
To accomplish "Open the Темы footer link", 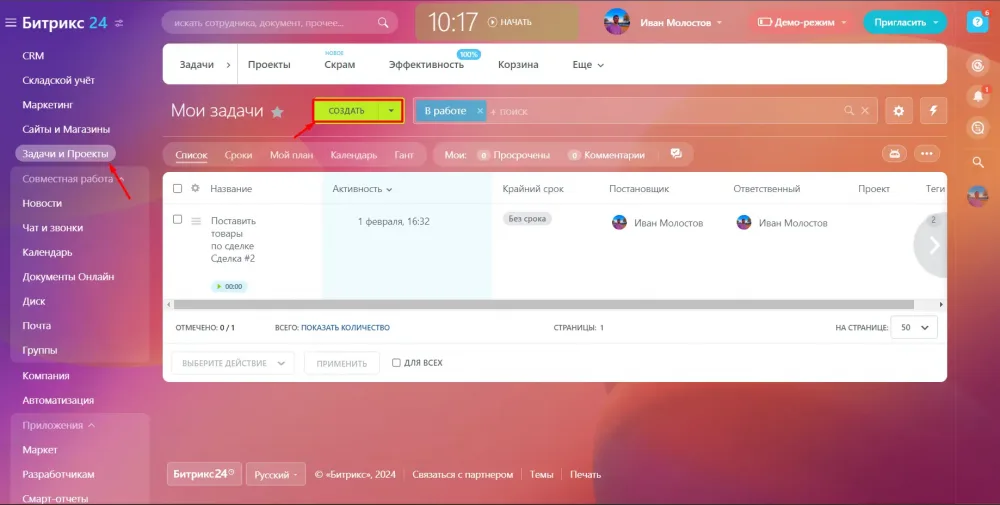I will point(541,474).
